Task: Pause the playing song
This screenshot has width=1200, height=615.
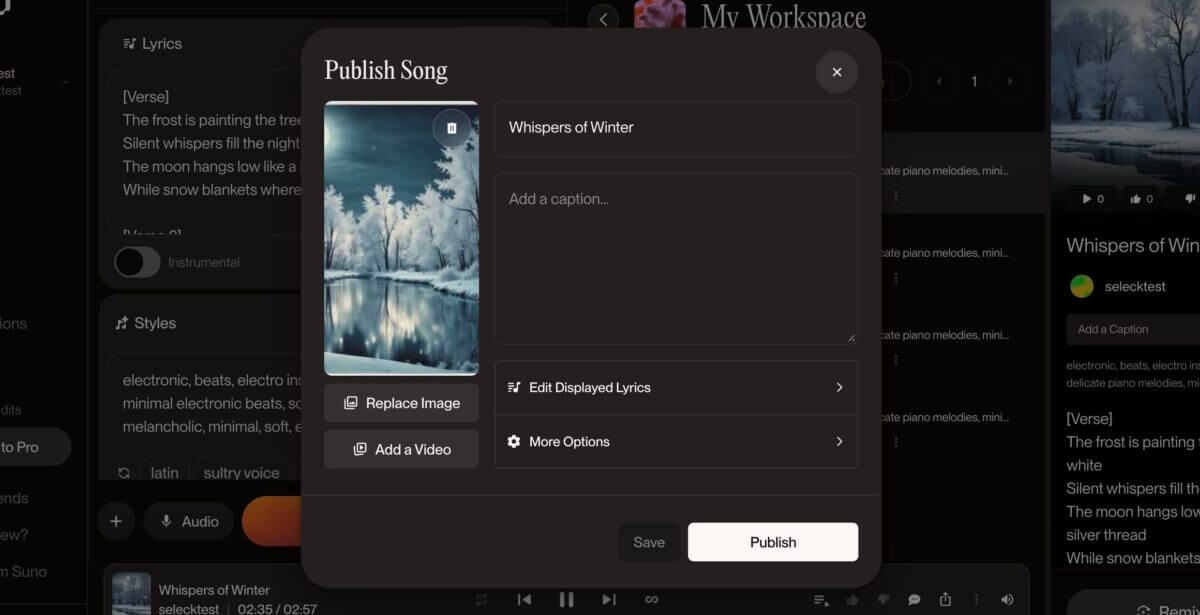Action: [x=566, y=599]
